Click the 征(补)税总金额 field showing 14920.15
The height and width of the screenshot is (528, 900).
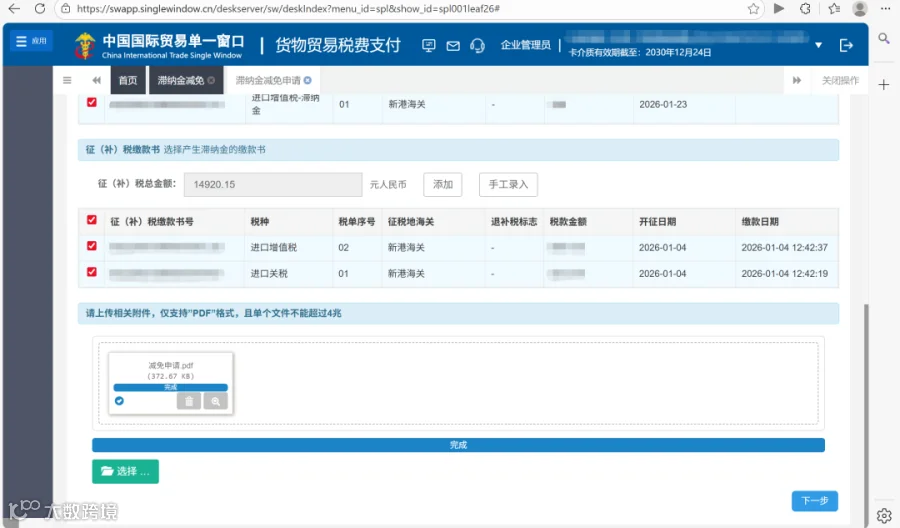coord(273,184)
